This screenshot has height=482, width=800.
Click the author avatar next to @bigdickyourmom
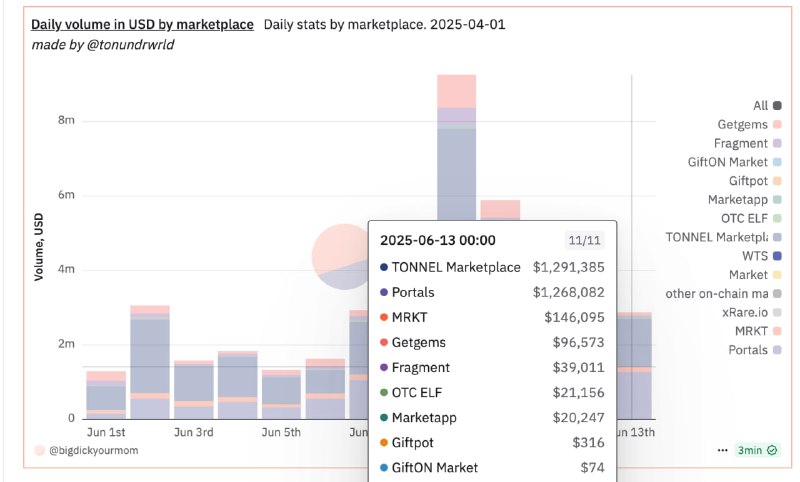click(x=39, y=450)
